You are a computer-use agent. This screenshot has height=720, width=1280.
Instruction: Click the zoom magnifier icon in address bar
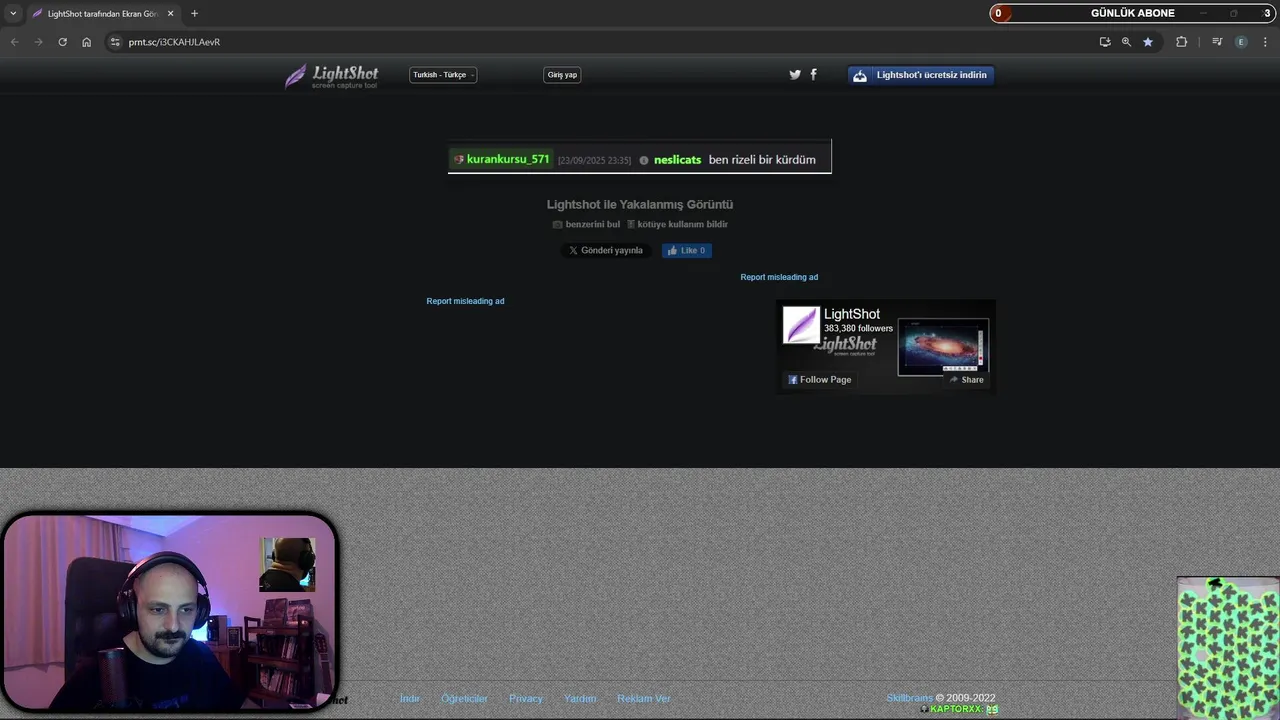pyautogui.click(x=1126, y=42)
